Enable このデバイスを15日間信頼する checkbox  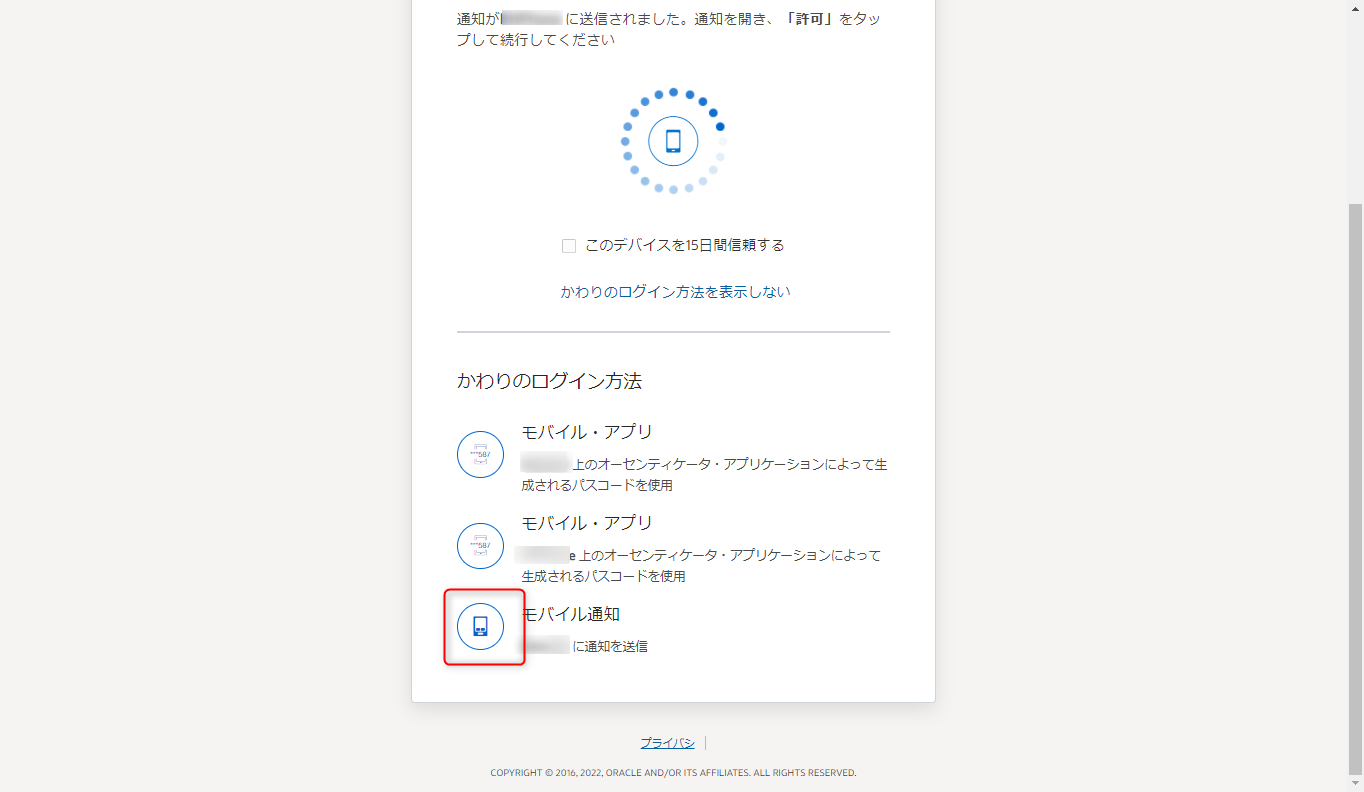pyautogui.click(x=569, y=246)
